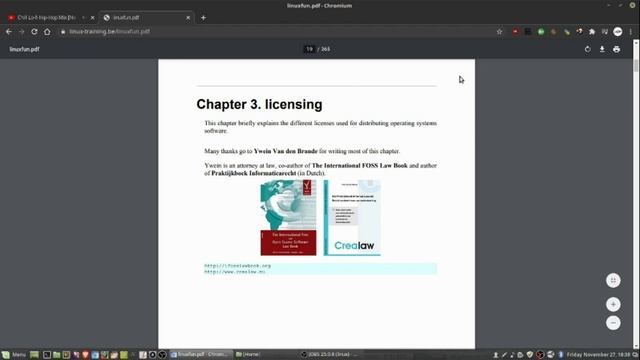640x360 pixels.
Task: Open the Chromium three-dot menu
Action: coord(631,31)
